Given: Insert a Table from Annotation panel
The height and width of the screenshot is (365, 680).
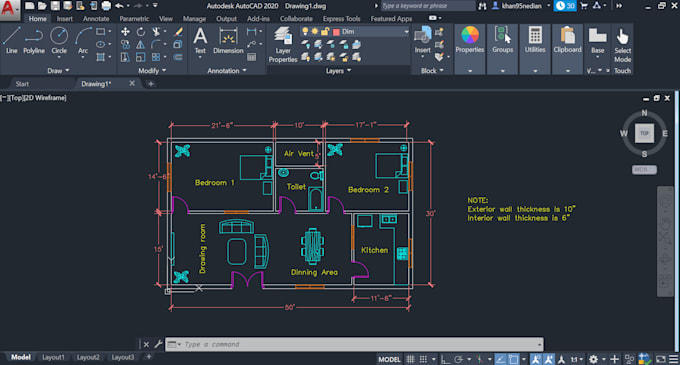Looking at the screenshot, I should [252, 57].
